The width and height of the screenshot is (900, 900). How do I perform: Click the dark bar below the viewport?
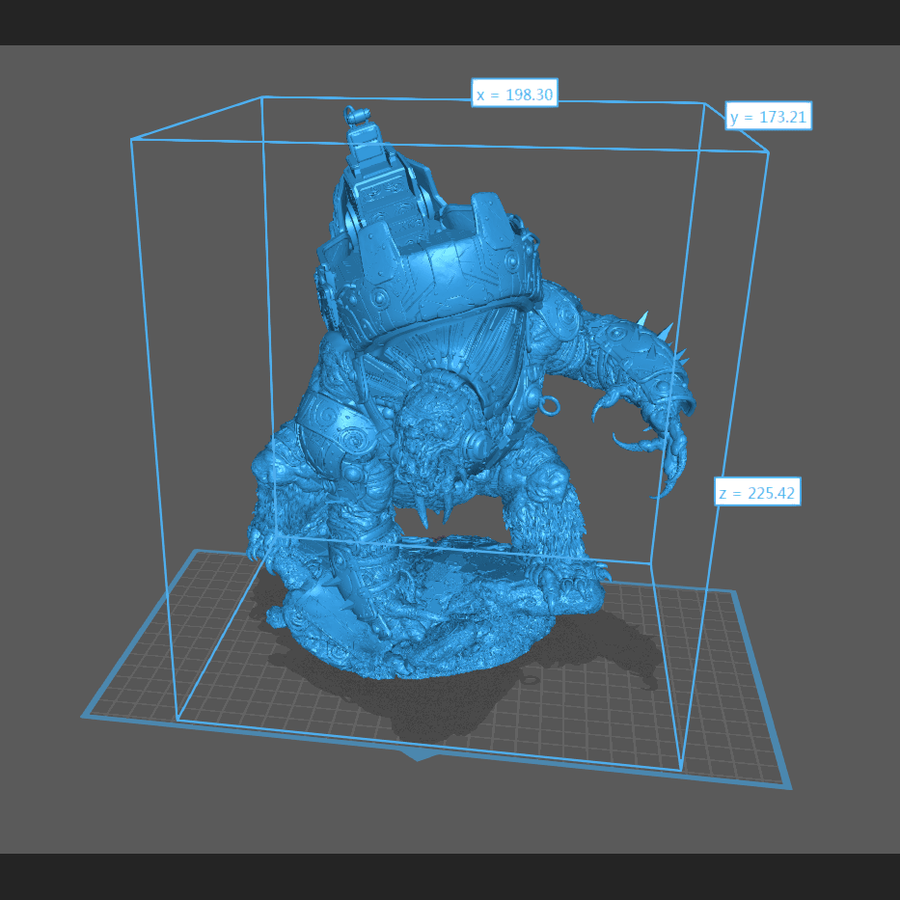point(450,876)
